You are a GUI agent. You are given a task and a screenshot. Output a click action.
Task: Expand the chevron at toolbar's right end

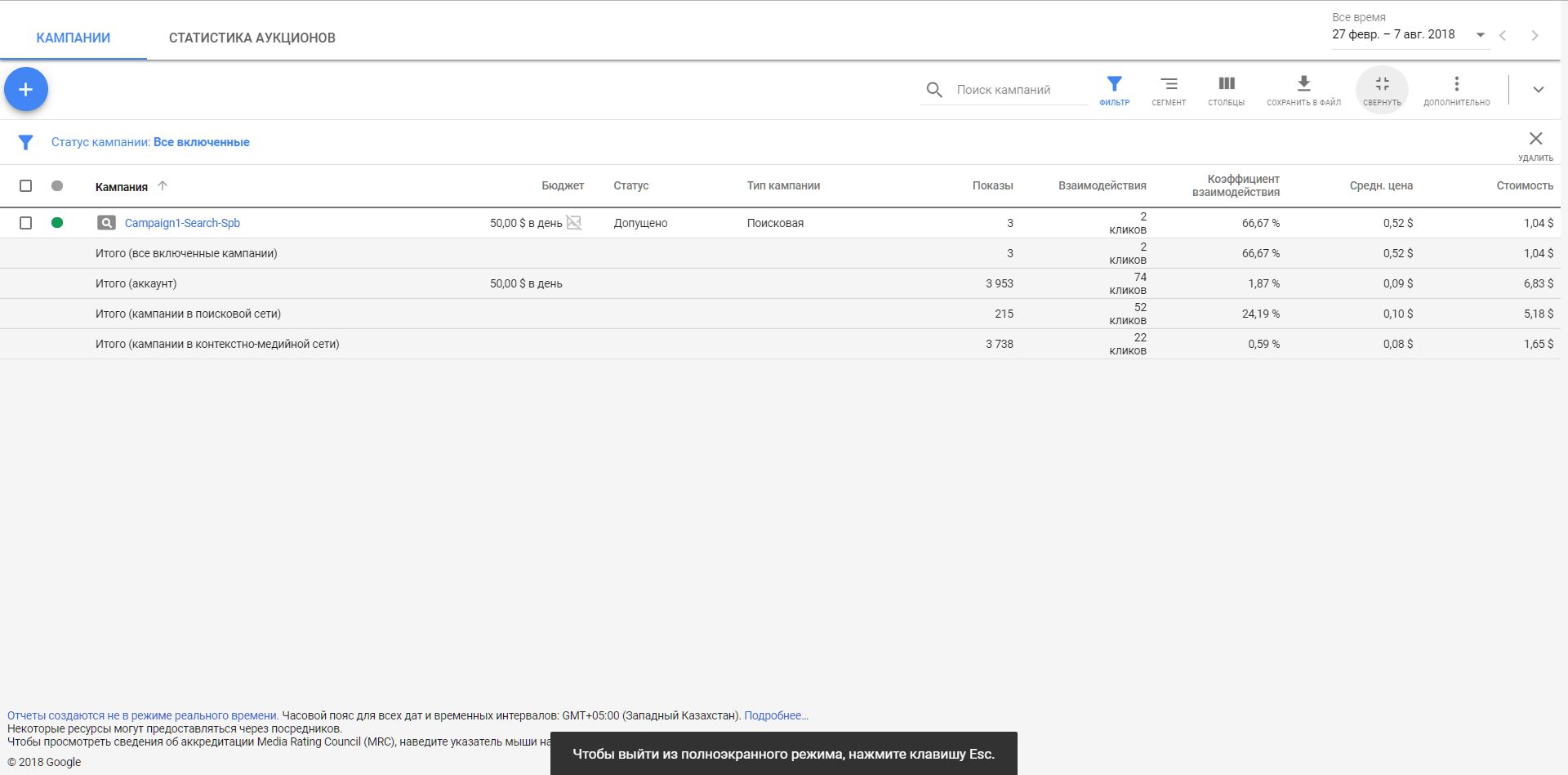1538,90
